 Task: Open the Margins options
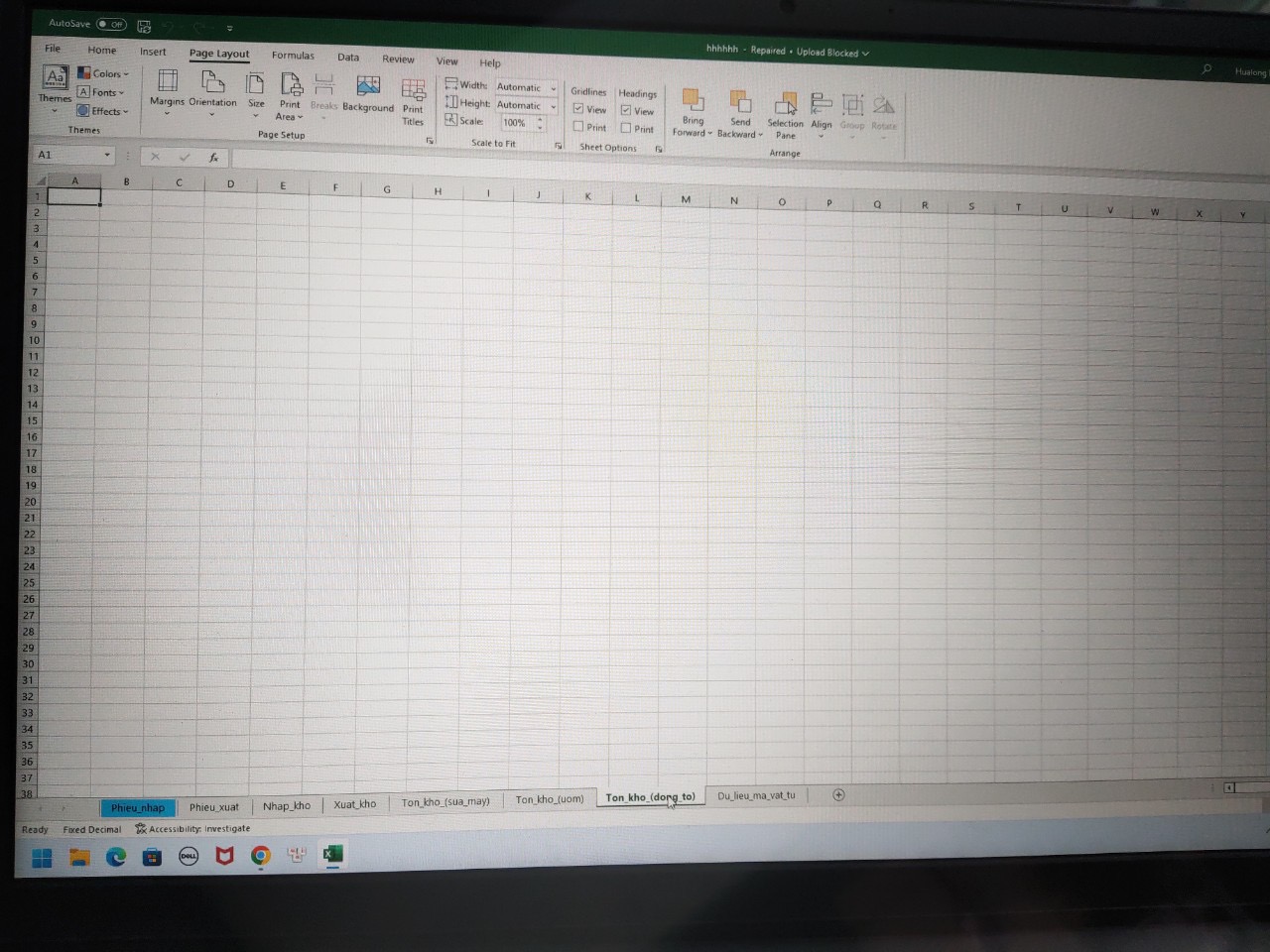click(x=167, y=90)
